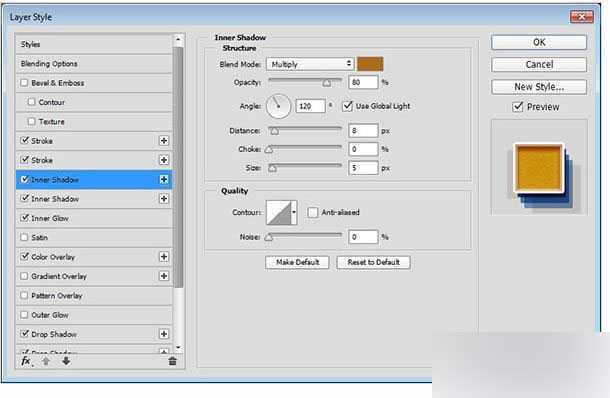610x398 pixels.
Task: Click the Reset to Default button
Action: point(373,262)
